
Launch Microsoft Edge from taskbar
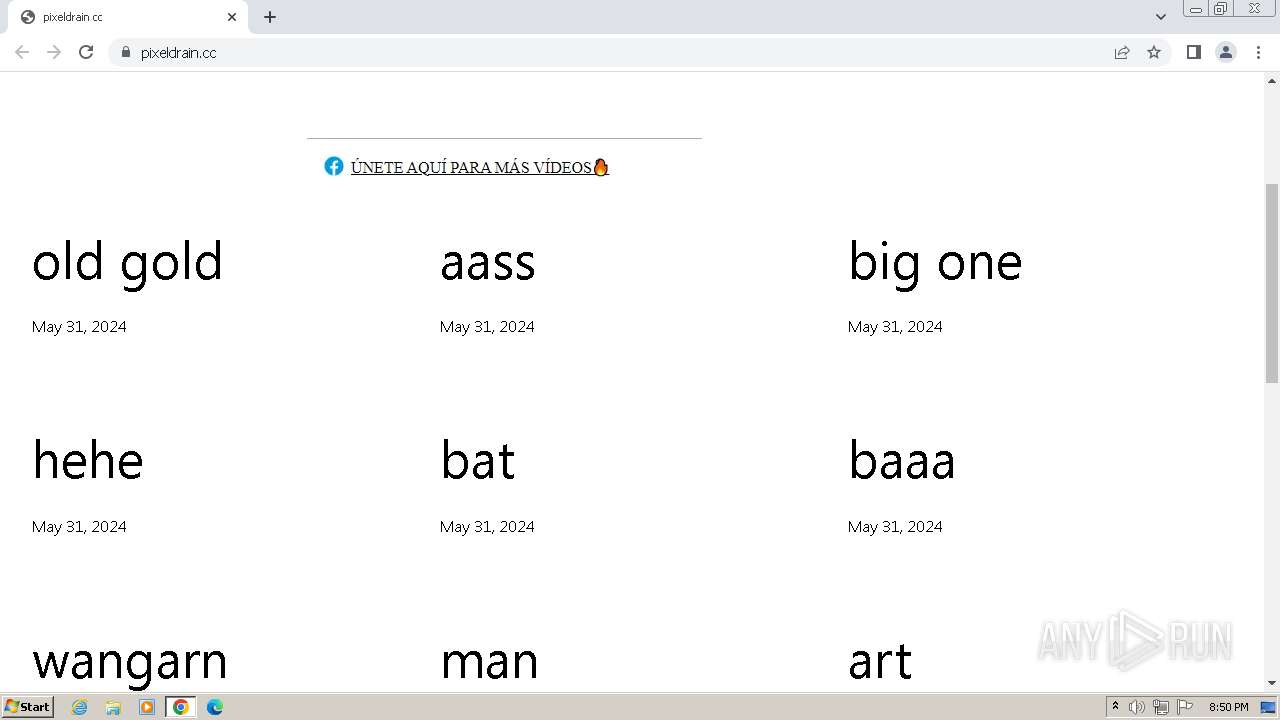[214, 707]
